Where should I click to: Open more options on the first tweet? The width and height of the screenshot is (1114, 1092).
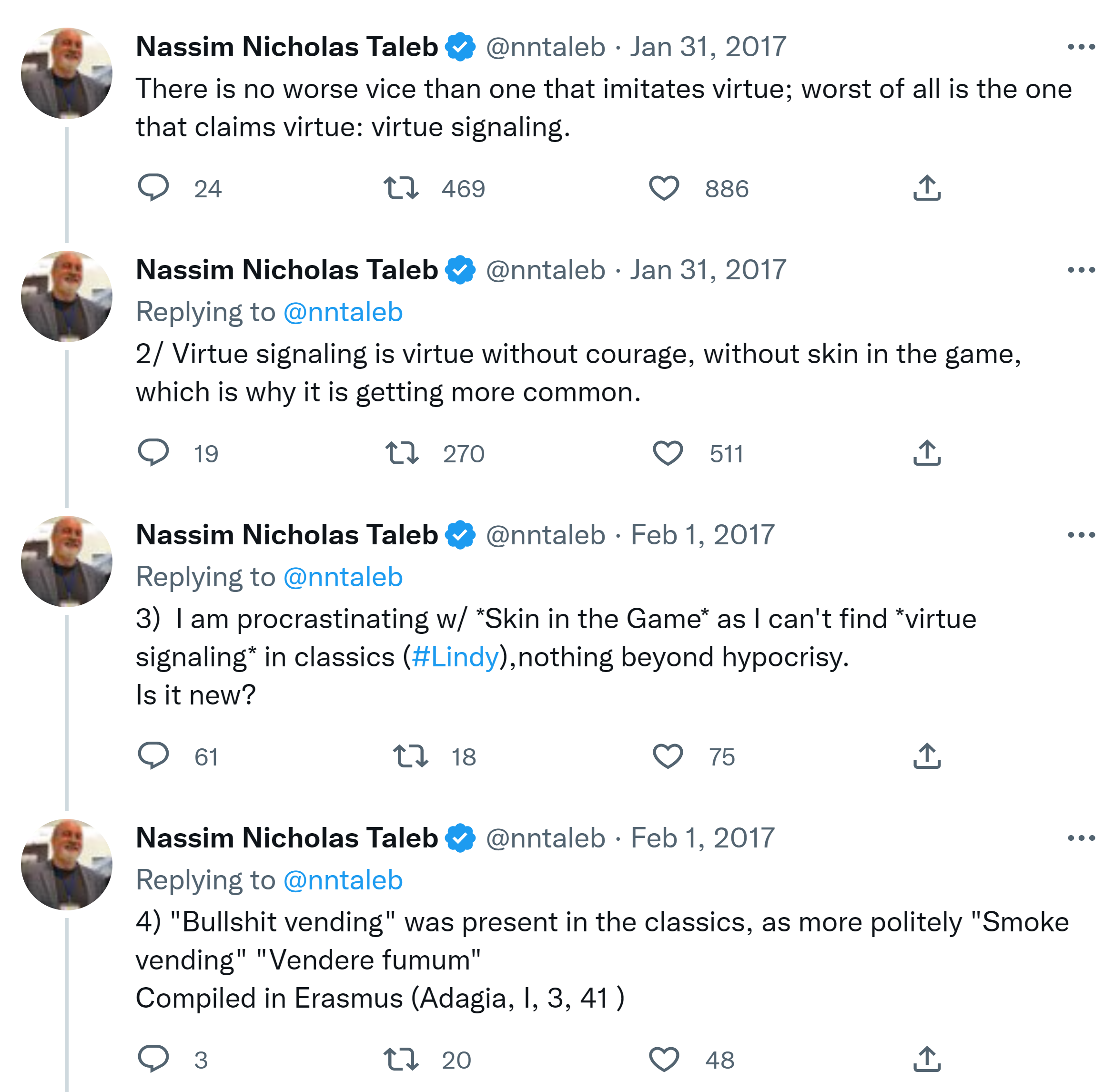pos(1081,47)
